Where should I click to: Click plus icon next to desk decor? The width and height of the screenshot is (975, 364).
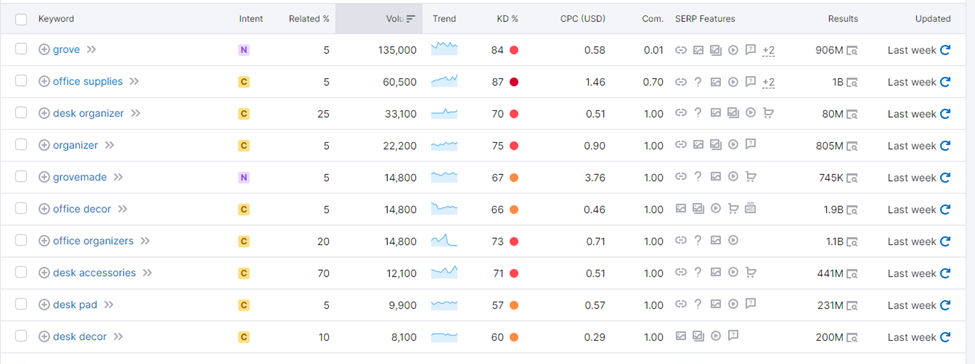(x=44, y=337)
